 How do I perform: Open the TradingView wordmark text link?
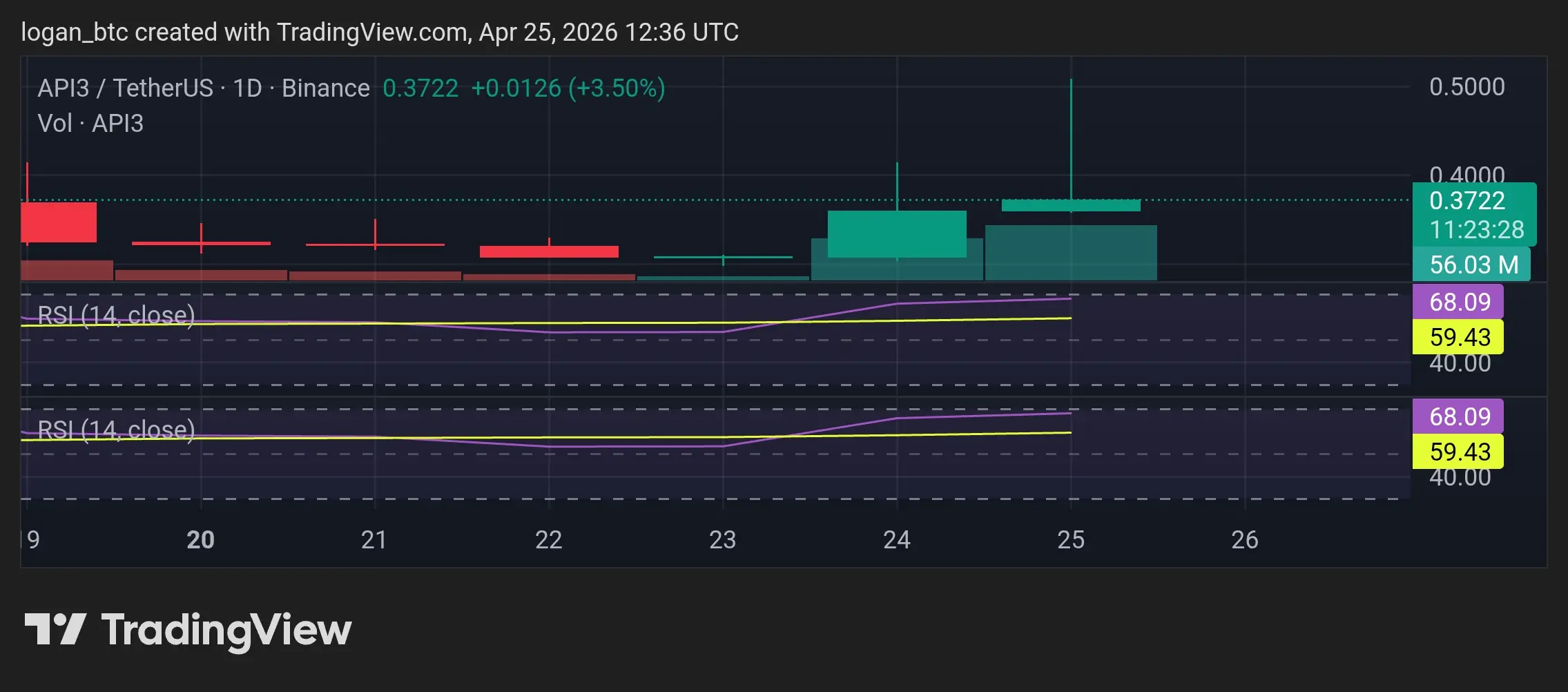(226, 631)
